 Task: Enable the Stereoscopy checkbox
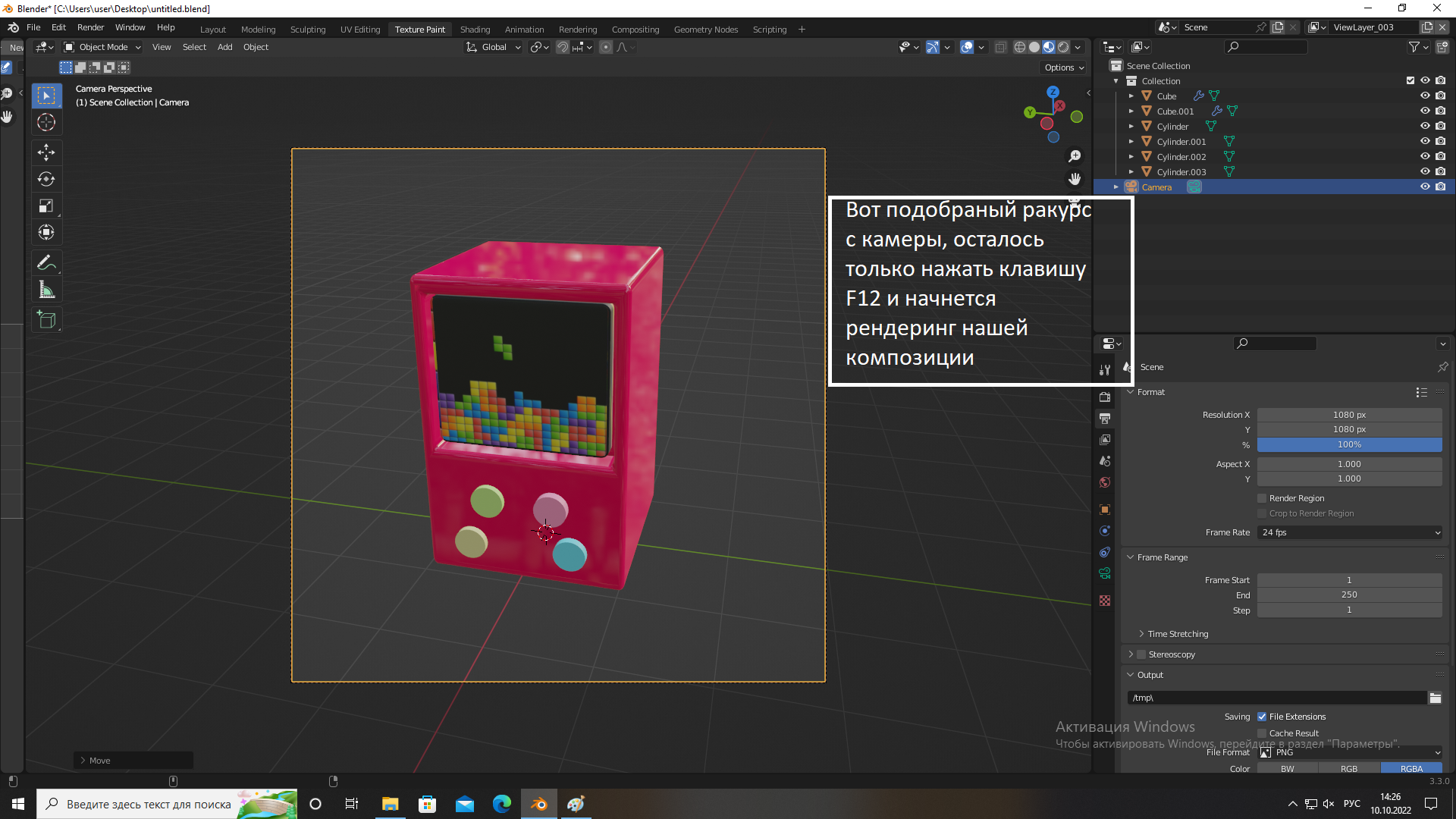point(1141,654)
